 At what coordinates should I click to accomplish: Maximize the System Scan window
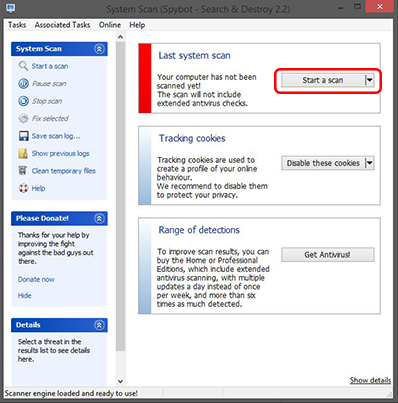pyautogui.click(x=357, y=7)
